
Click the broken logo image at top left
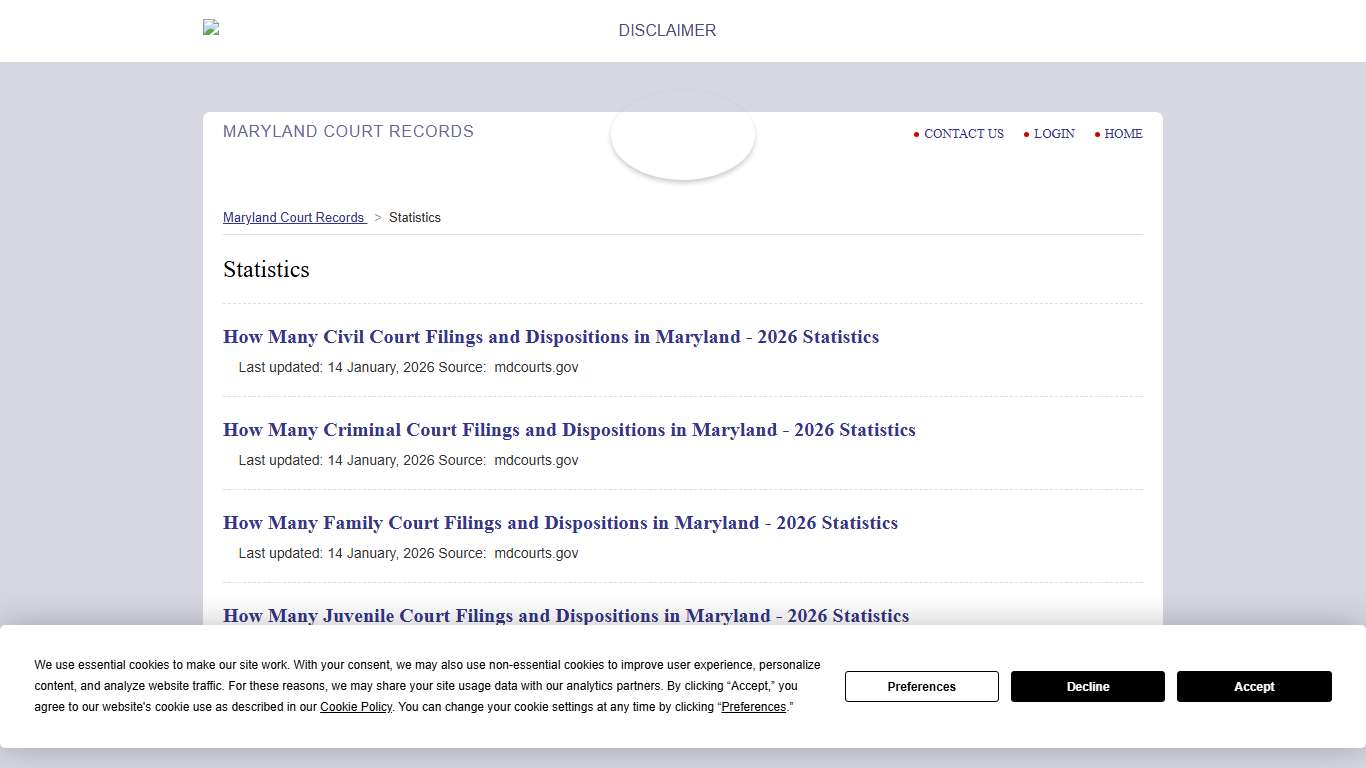[x=210, y=27]
